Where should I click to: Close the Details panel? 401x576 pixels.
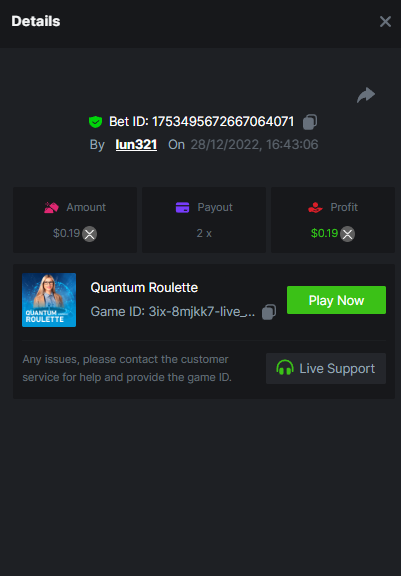(x=385, y=22)
